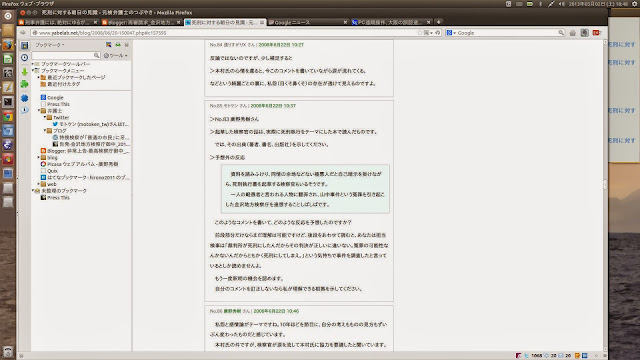
Task: Open Google Chrome from the launcher
Action: 8,117
